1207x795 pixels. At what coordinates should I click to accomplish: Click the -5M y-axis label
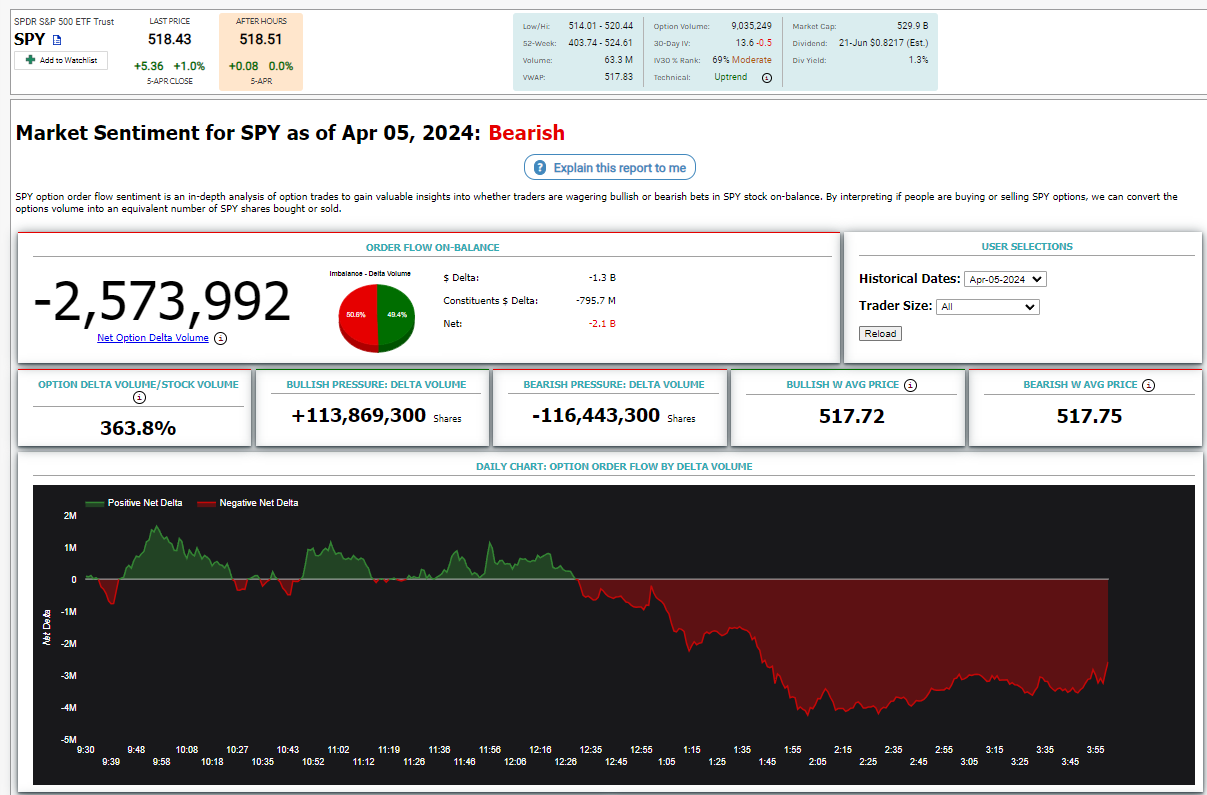[69, 739]
